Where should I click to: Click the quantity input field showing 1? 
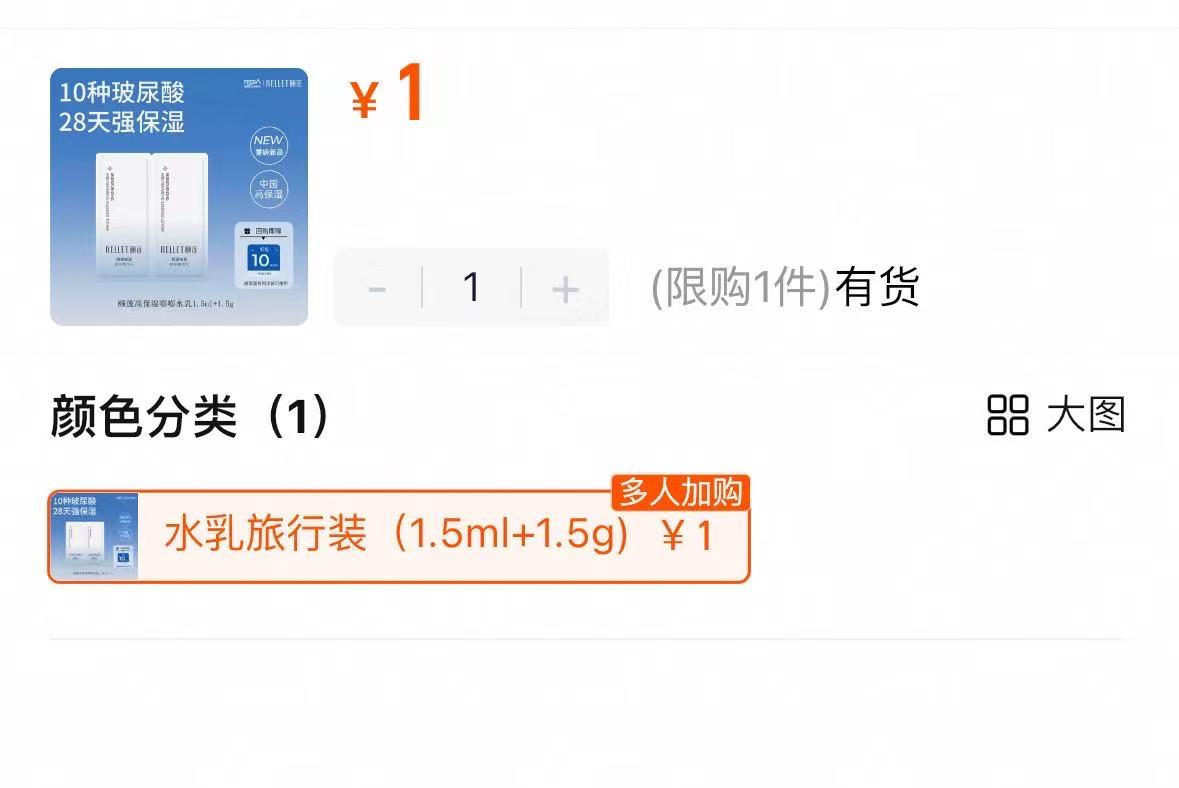click(x=471, y=288)
